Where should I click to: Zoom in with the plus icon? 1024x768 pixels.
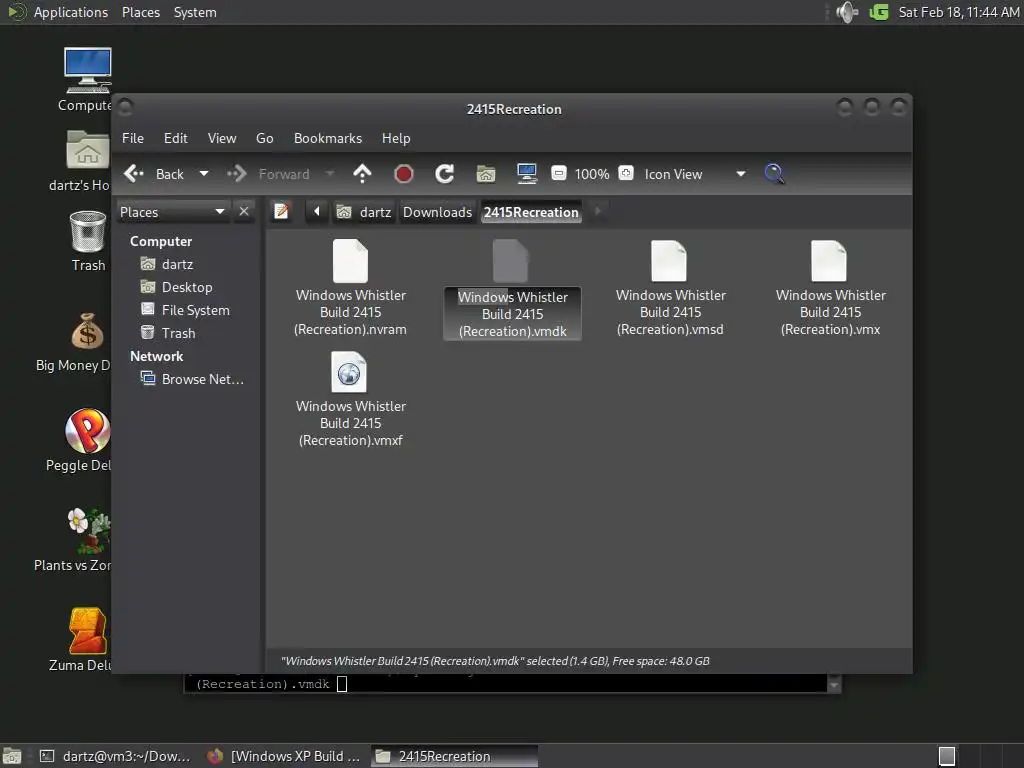pos(626,174)
